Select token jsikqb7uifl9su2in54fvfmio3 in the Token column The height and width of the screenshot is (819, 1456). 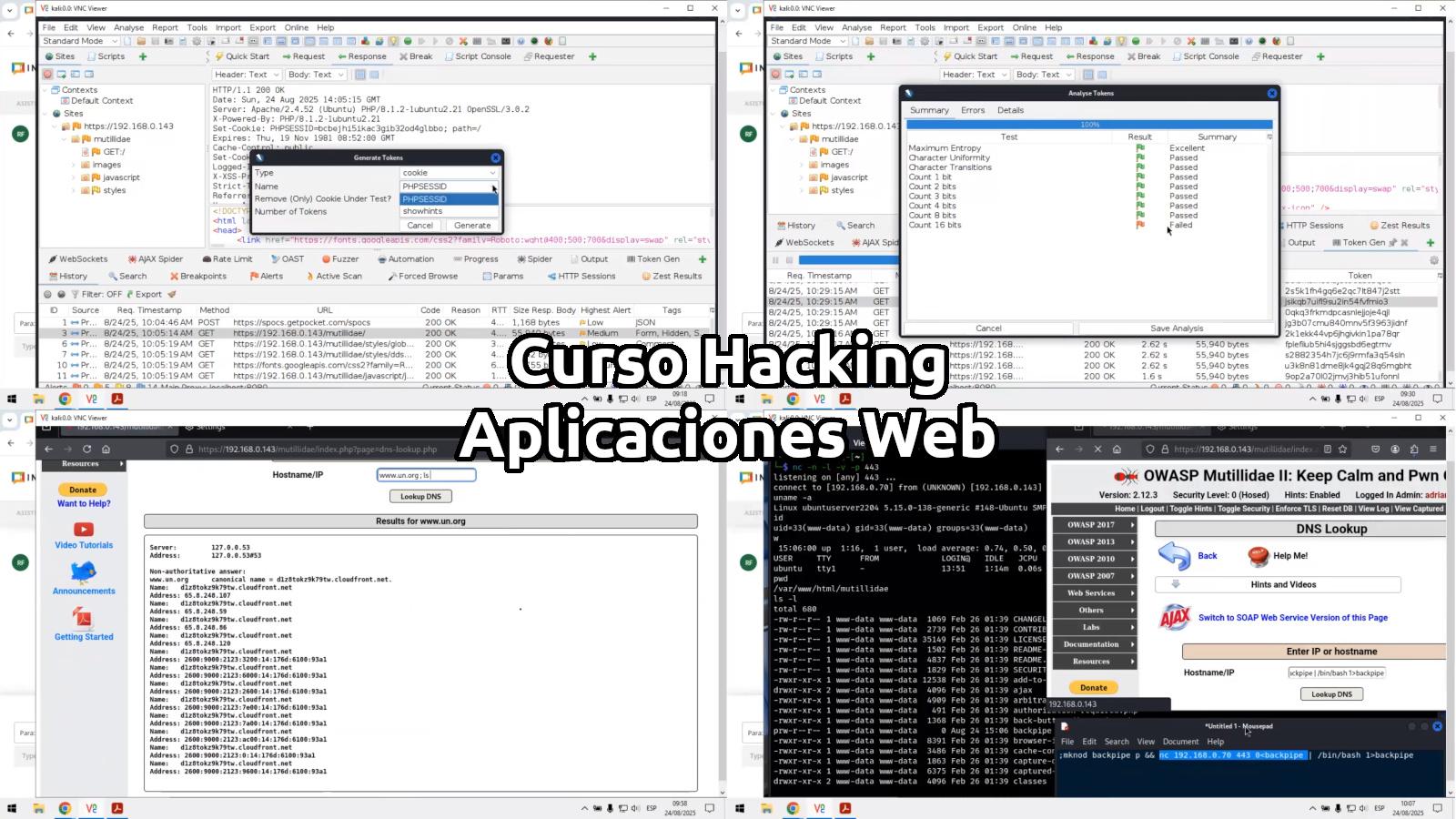[1337, 302]
